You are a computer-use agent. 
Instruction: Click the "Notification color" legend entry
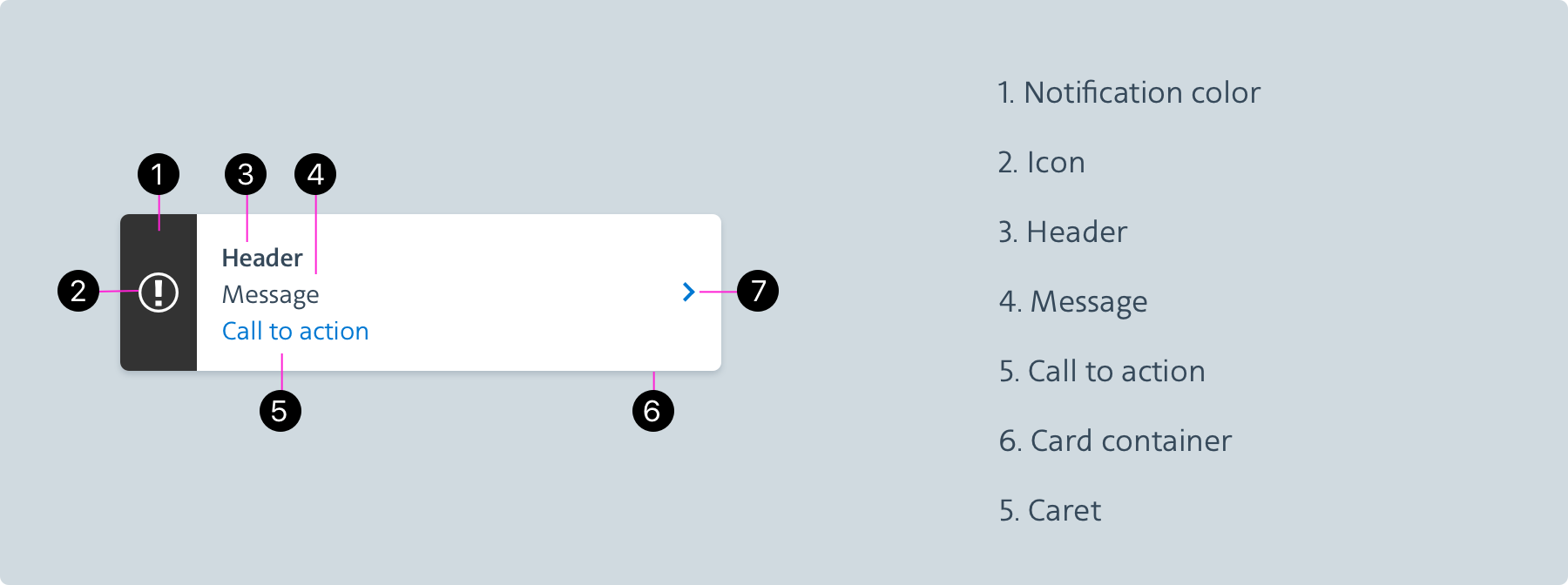point(1129,93)
